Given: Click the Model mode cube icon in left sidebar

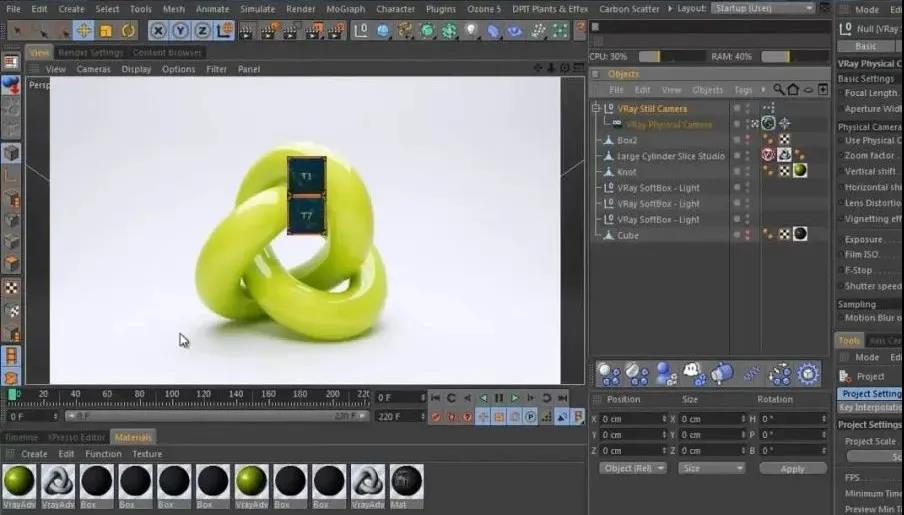Looking at the screenshot, I should coord(11,153).
